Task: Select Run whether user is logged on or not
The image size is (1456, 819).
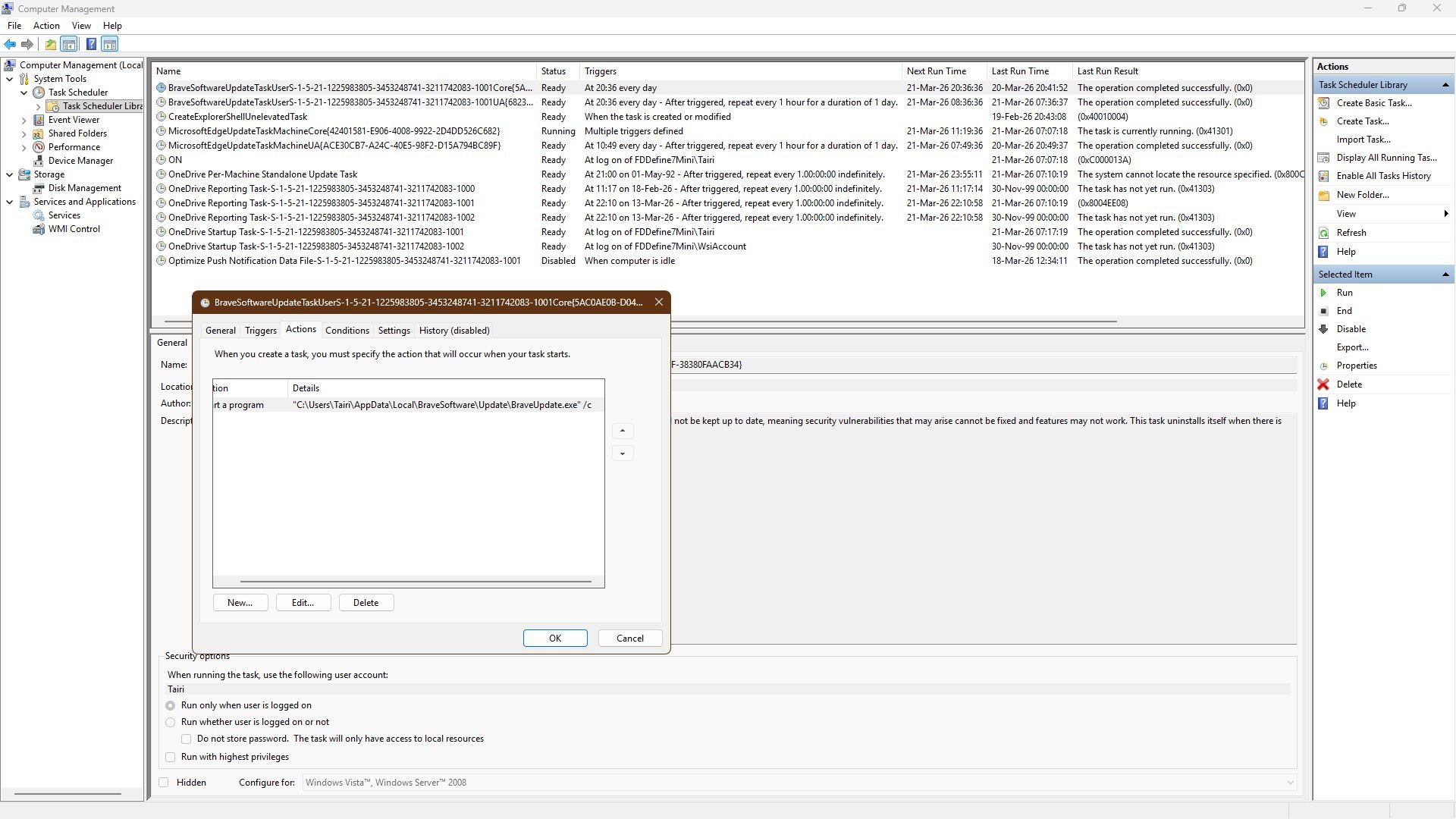Action: point(171,722)
